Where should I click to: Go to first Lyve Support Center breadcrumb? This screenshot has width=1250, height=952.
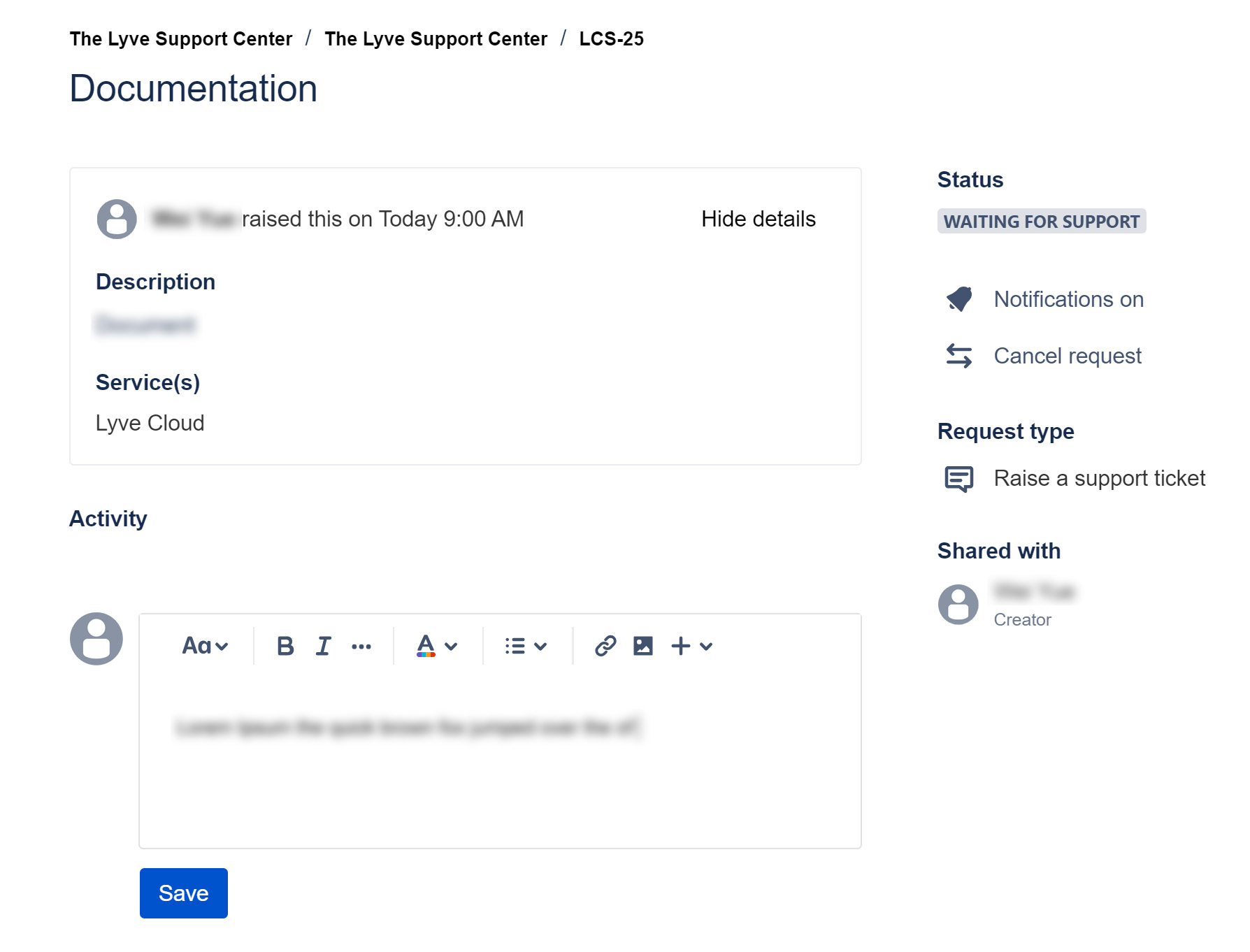[x=181, y=38]
